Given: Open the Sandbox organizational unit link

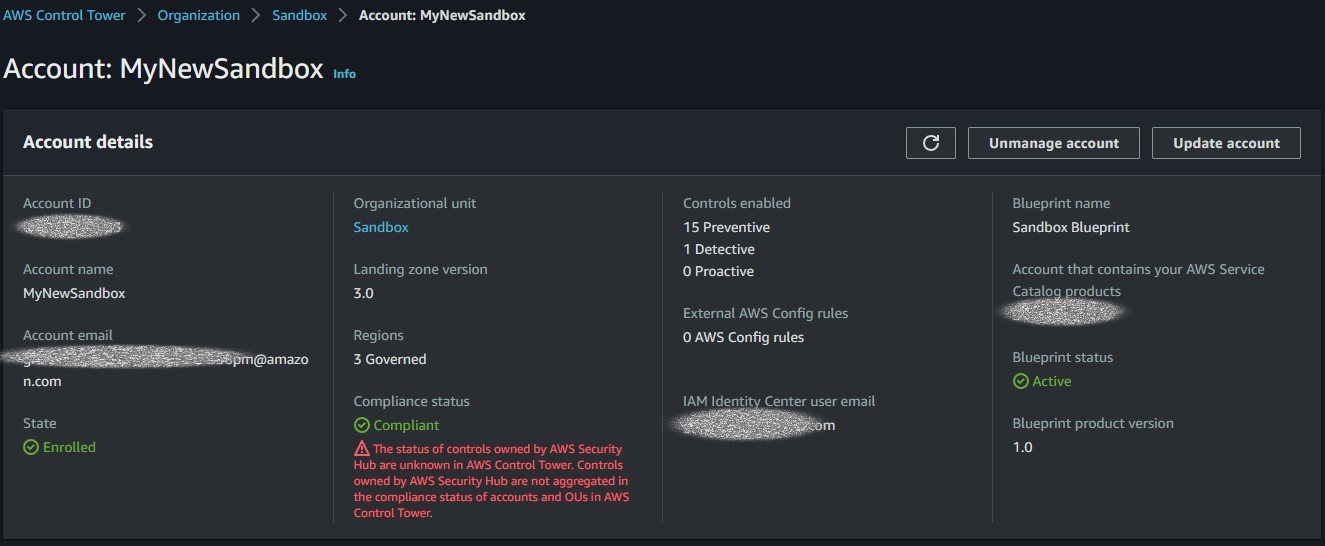Looking at the screenshot, I should coord(381,227).
